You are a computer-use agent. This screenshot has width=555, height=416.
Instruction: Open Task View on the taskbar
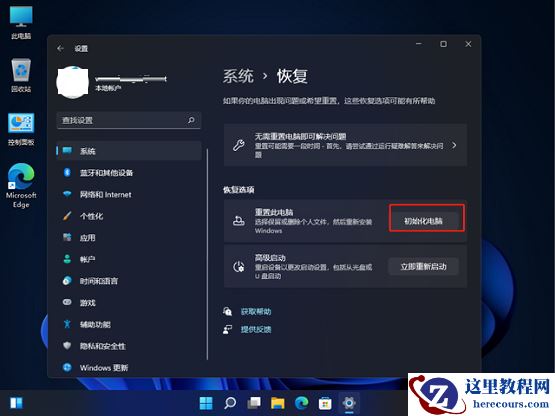point(254,403)
